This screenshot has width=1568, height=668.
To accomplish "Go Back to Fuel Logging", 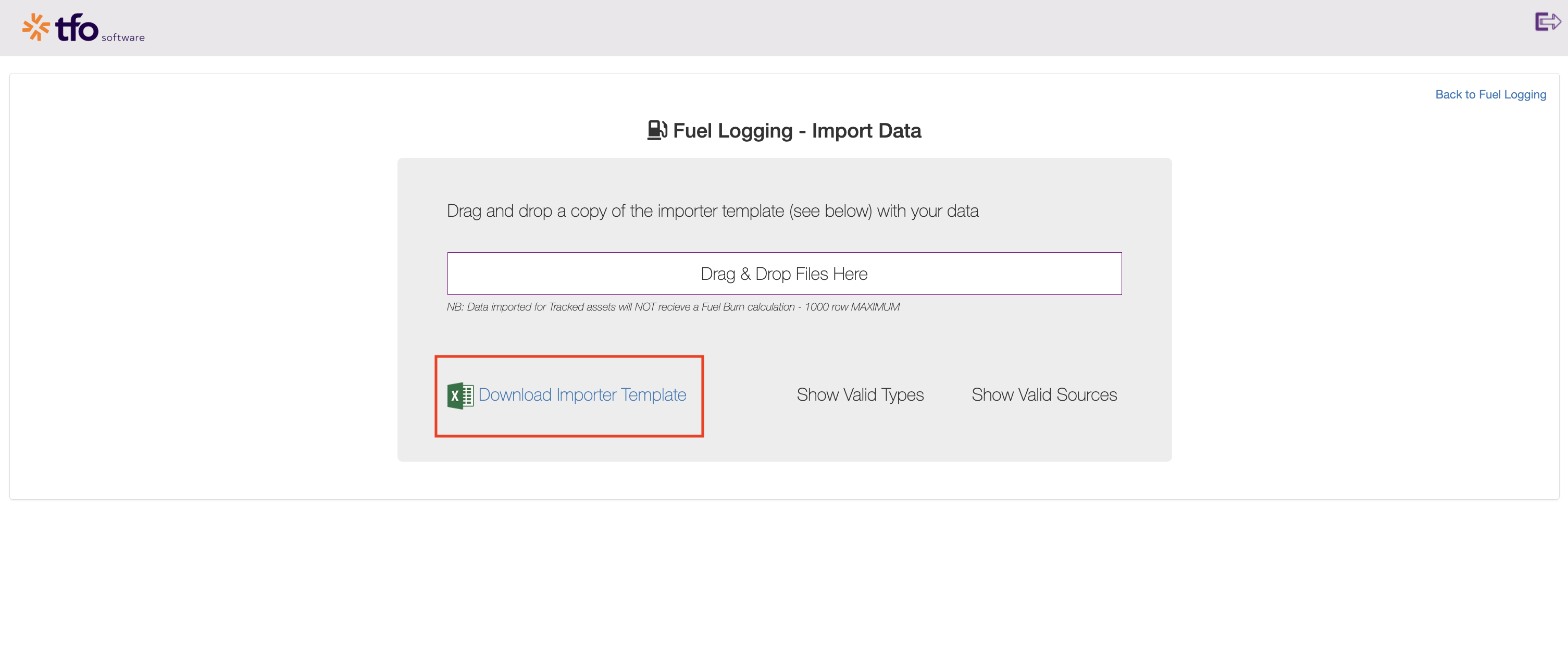I will click(x=1490, y=94).
